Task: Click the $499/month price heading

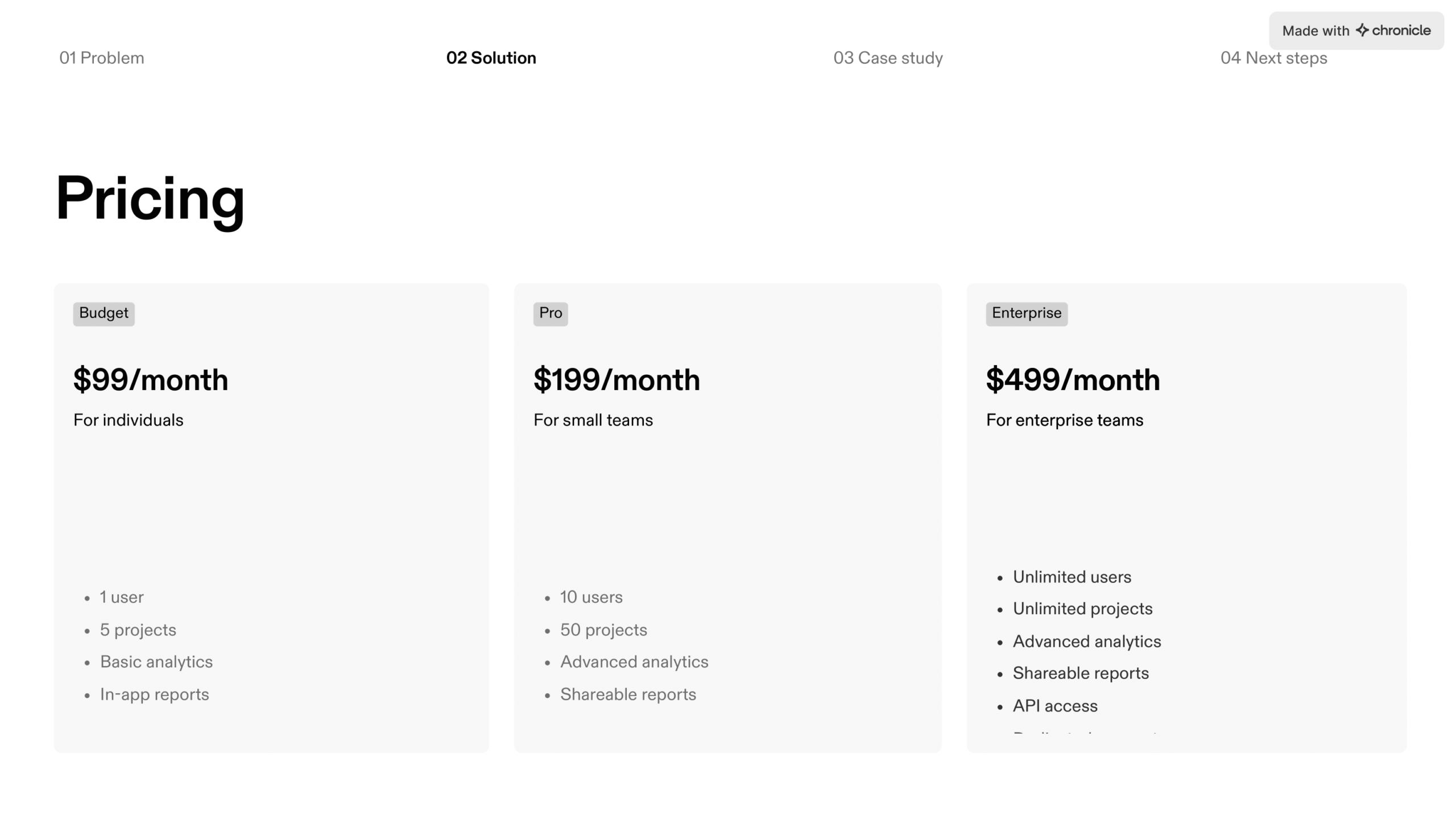Action: [1073, 379]
